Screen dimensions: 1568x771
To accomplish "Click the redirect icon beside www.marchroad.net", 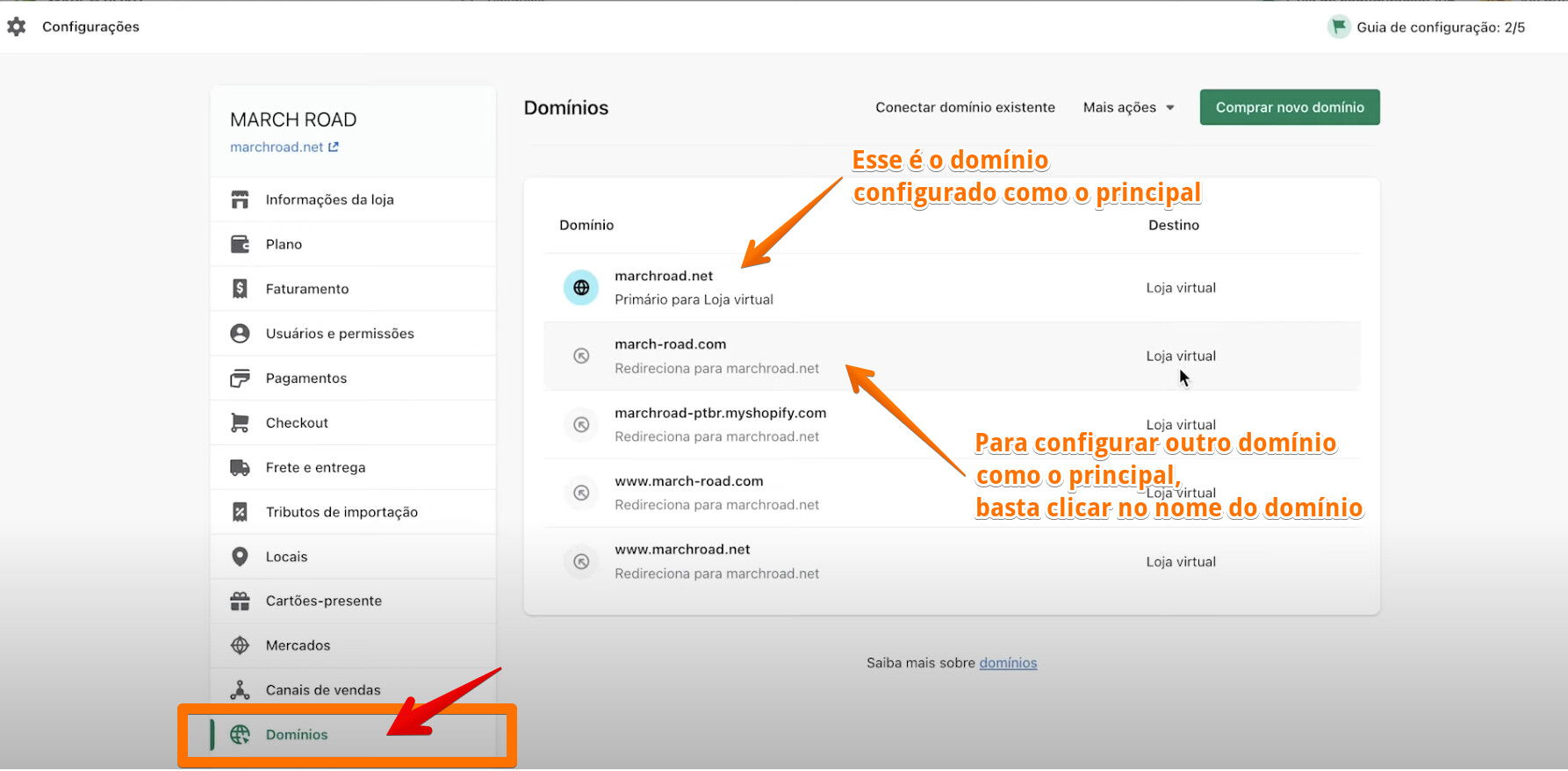I will point(581,562).
